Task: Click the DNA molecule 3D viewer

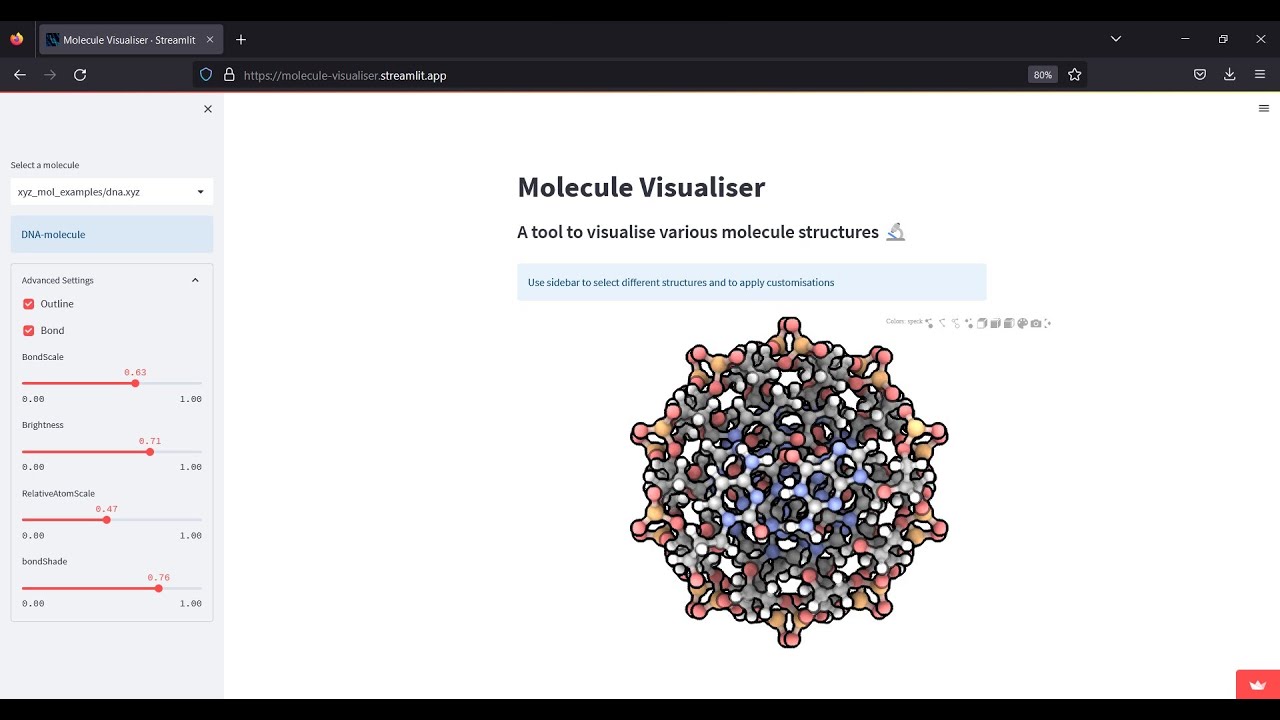Action: coord(789,482)
